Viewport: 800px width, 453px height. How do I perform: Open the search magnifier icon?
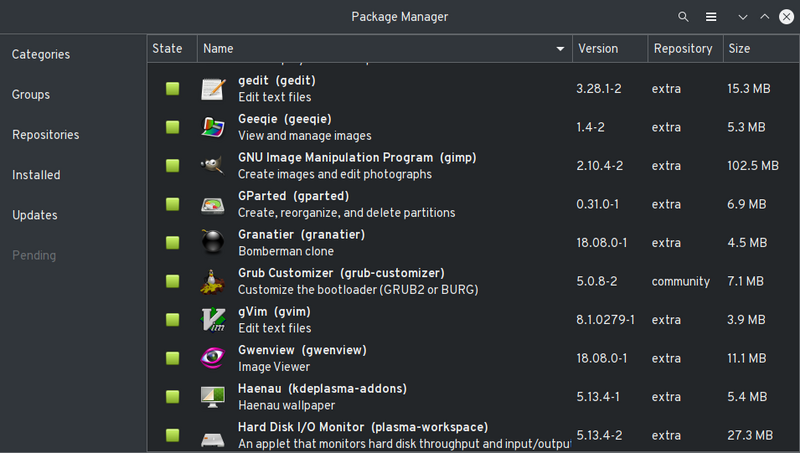coord(683,17)
